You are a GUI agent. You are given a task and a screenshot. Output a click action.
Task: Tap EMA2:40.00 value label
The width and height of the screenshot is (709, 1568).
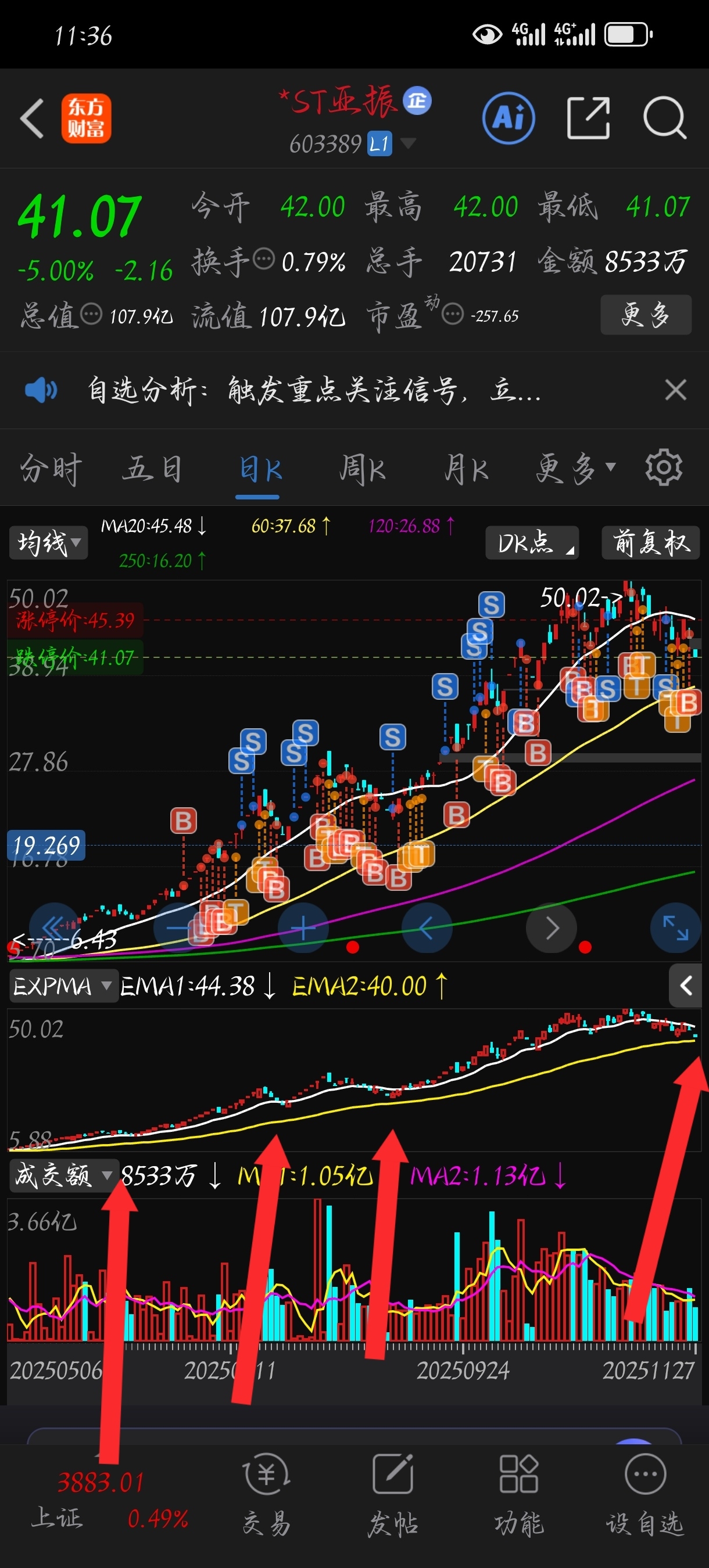pos(370,986)
